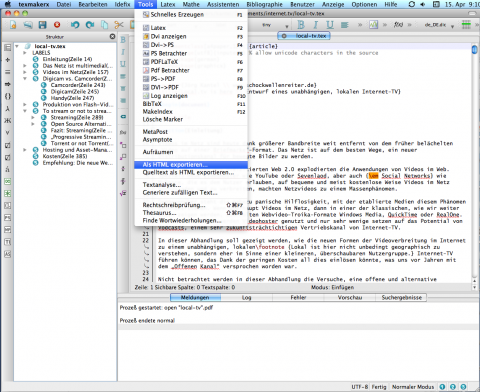Click the TI icon in left sidebar
480x392 pixels.
(x=7, y=242)
